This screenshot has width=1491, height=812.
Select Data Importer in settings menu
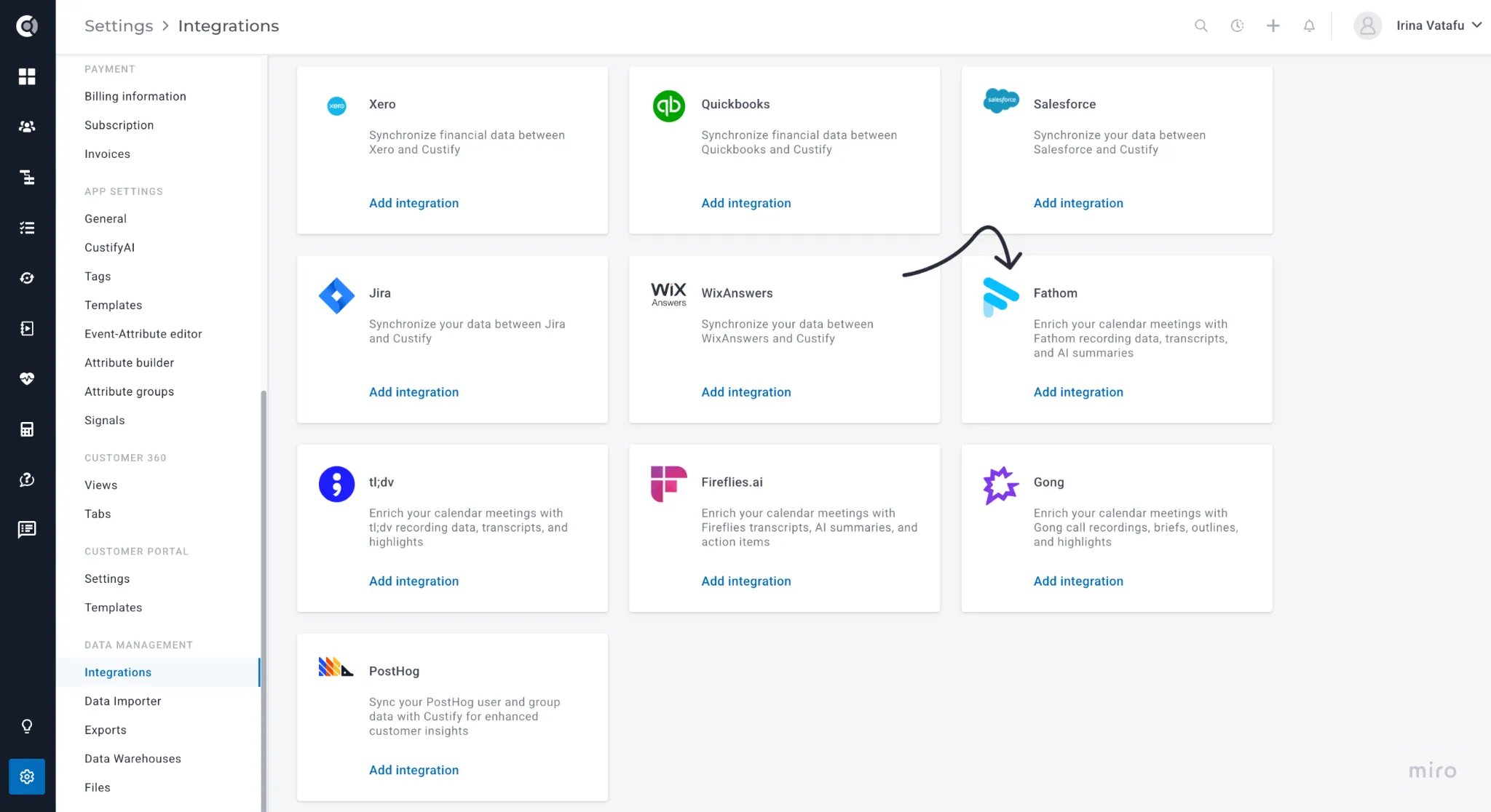(x=123, y=701)
